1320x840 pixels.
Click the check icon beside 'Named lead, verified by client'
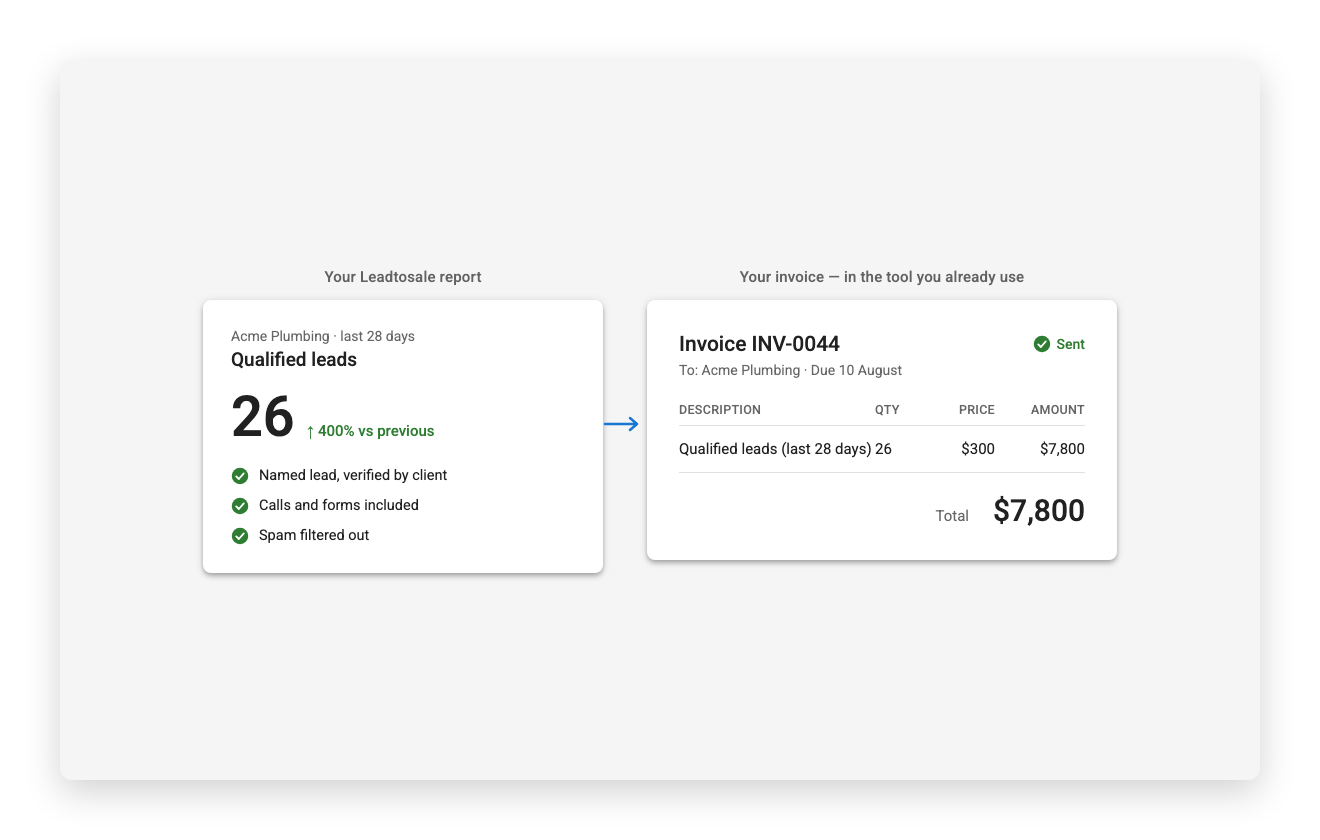(240, 475)
